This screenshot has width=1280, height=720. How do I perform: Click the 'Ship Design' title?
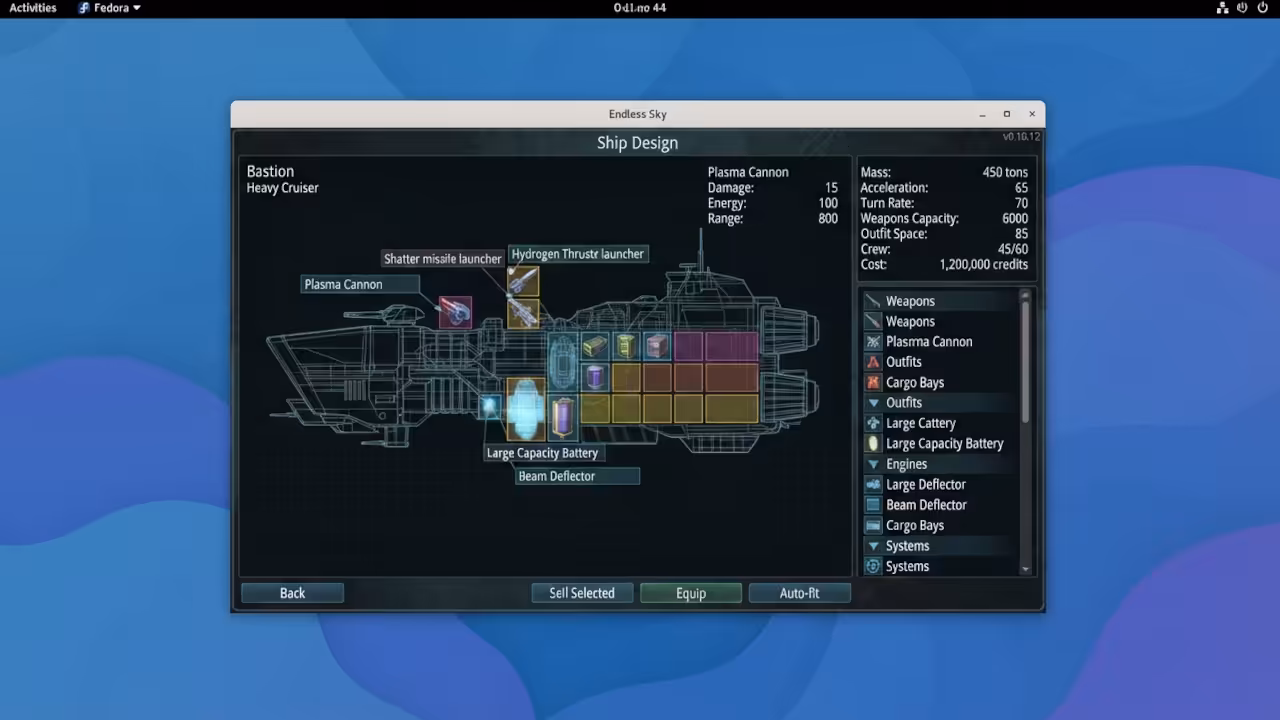coord(638,143)
